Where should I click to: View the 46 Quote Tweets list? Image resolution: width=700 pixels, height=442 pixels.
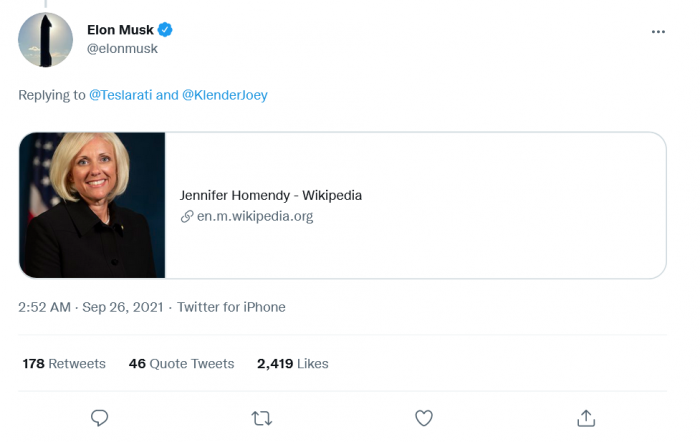coord(181,364)
